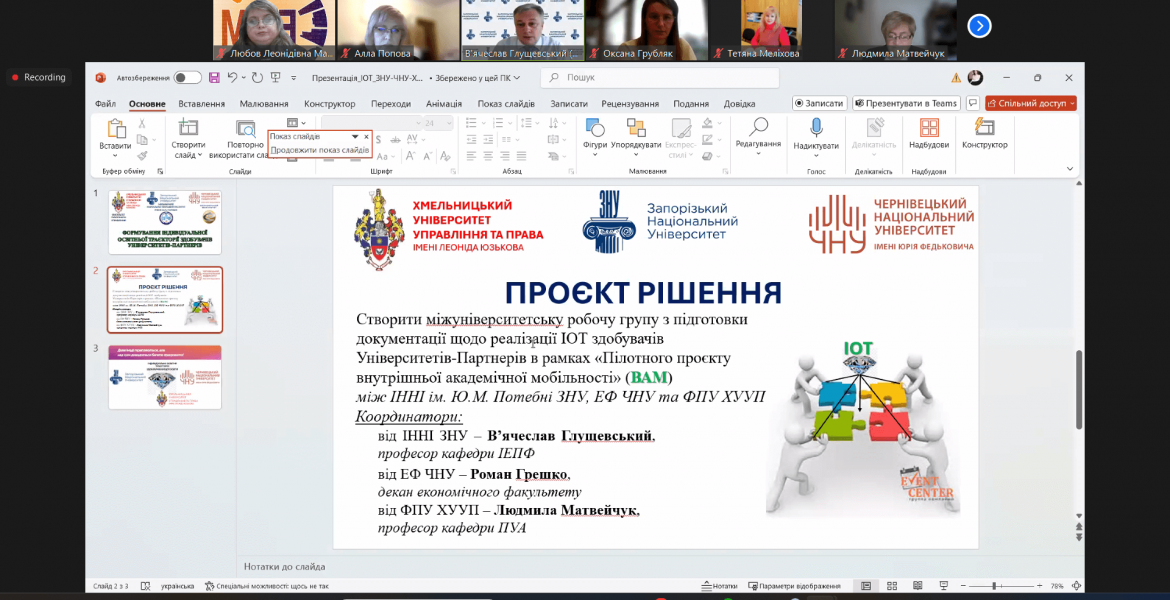Open the font size 24 dropdown
The width and height of the screenshot is (1170, 600).
tap(449, 123)
